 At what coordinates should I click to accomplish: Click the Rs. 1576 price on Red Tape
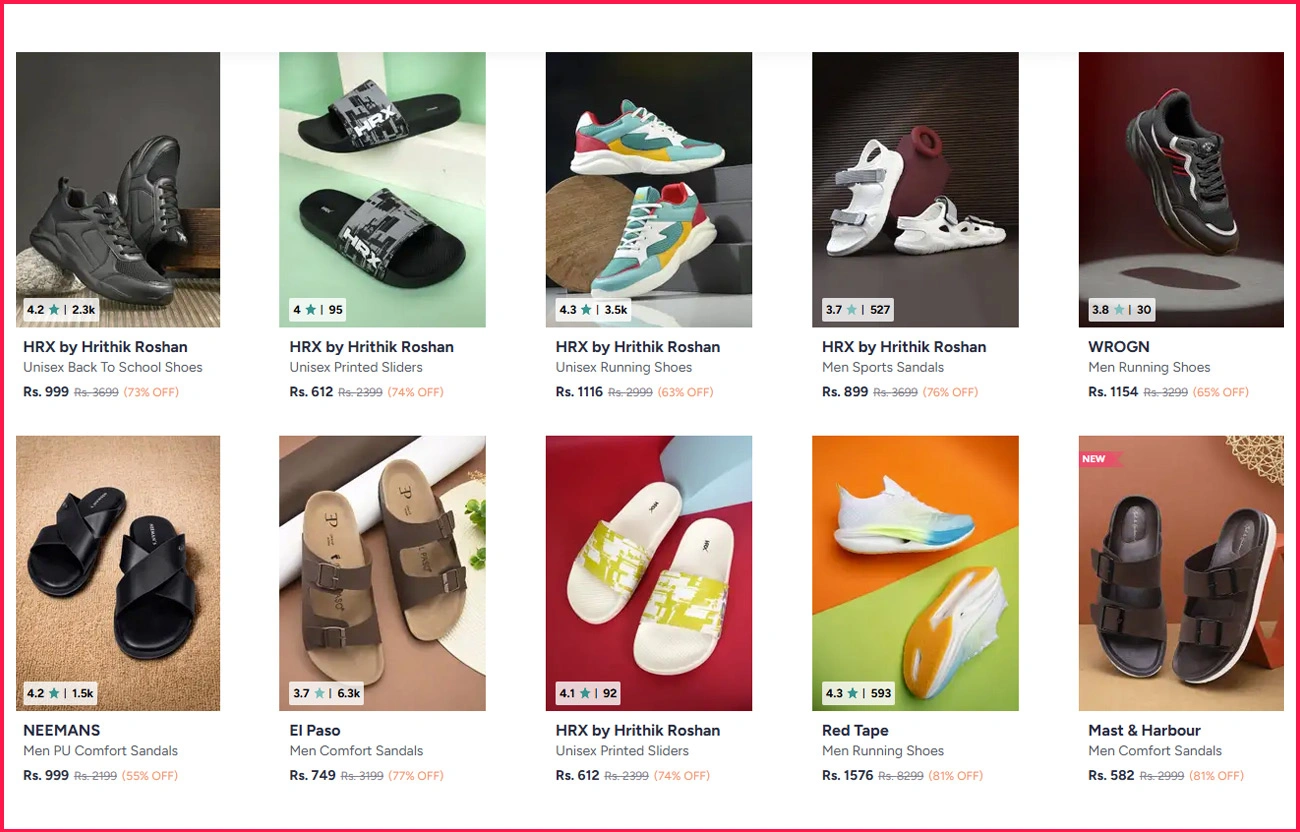pyautogui.click(x=848, y=775)
